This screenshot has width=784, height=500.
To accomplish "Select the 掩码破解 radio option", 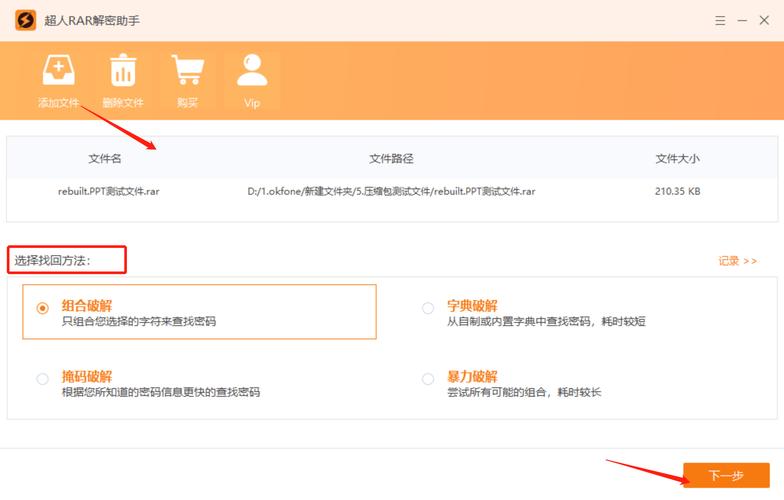I will pyautogui.click(x=42, y=378).
